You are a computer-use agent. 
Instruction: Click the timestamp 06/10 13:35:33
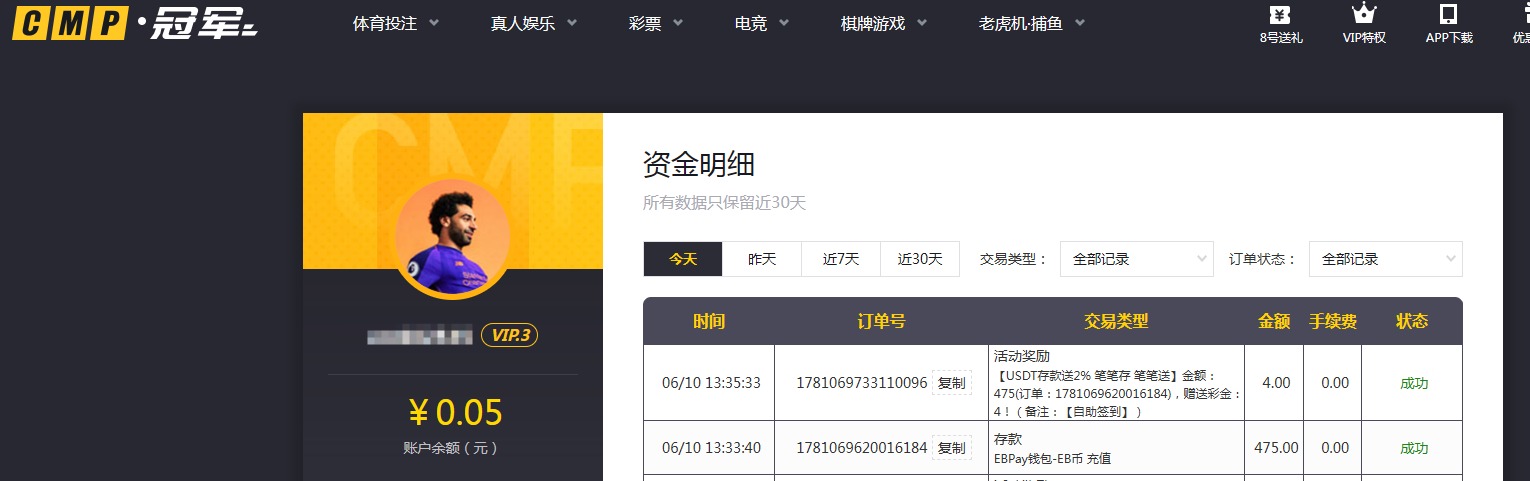tap(711, 383)
